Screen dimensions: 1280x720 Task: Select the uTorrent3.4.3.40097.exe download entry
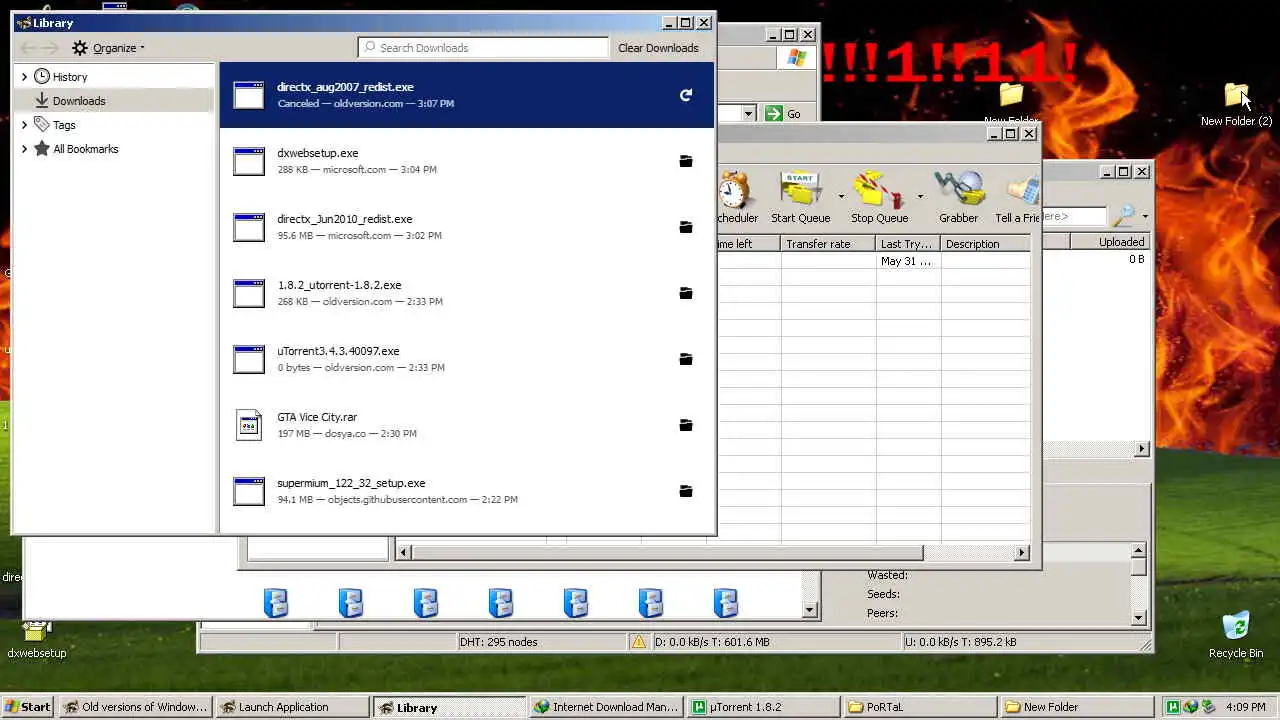(467, 359)
